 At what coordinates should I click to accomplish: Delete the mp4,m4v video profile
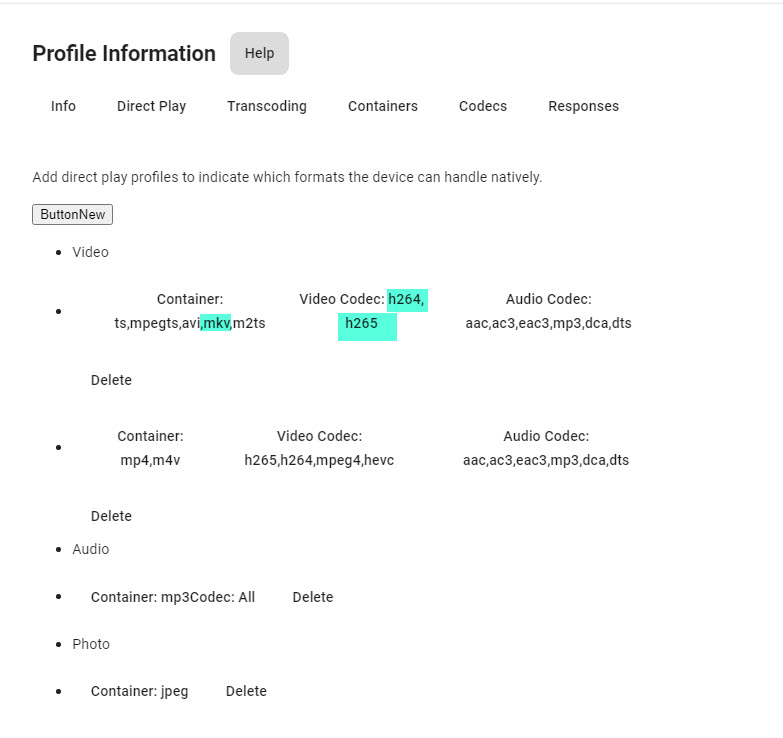(x=111, y=516)
